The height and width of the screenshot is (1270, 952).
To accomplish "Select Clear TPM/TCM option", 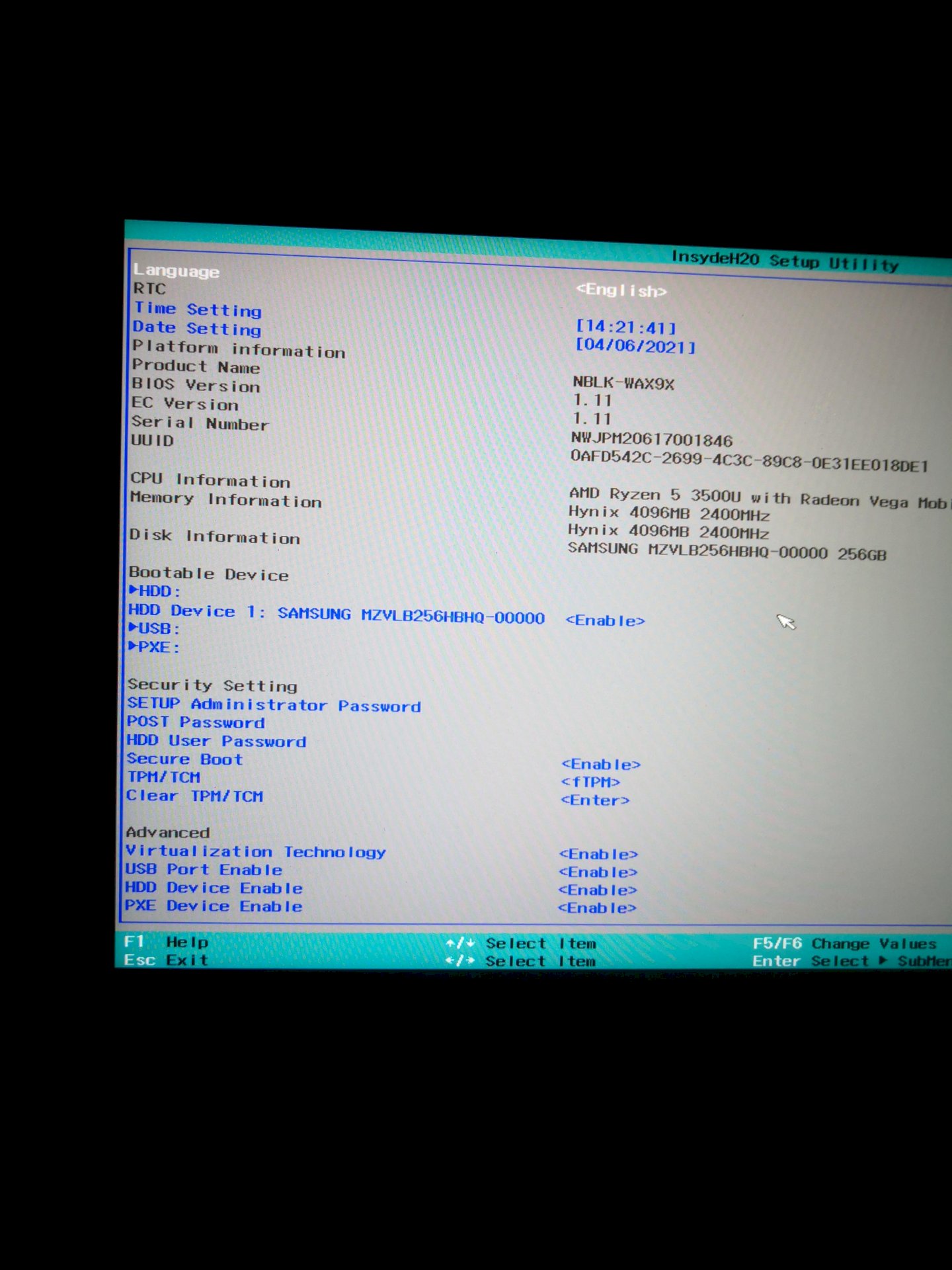I will coord(194,796).
